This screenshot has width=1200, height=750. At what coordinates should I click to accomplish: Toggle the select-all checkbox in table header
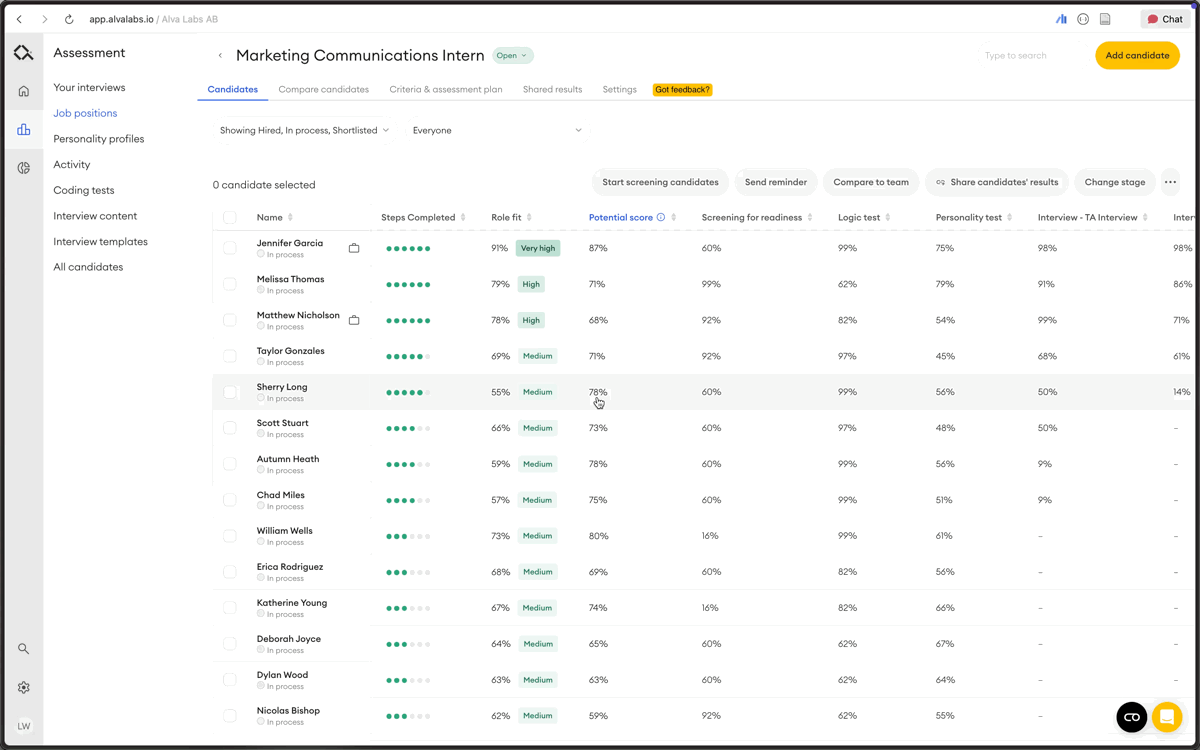[230, 217]
